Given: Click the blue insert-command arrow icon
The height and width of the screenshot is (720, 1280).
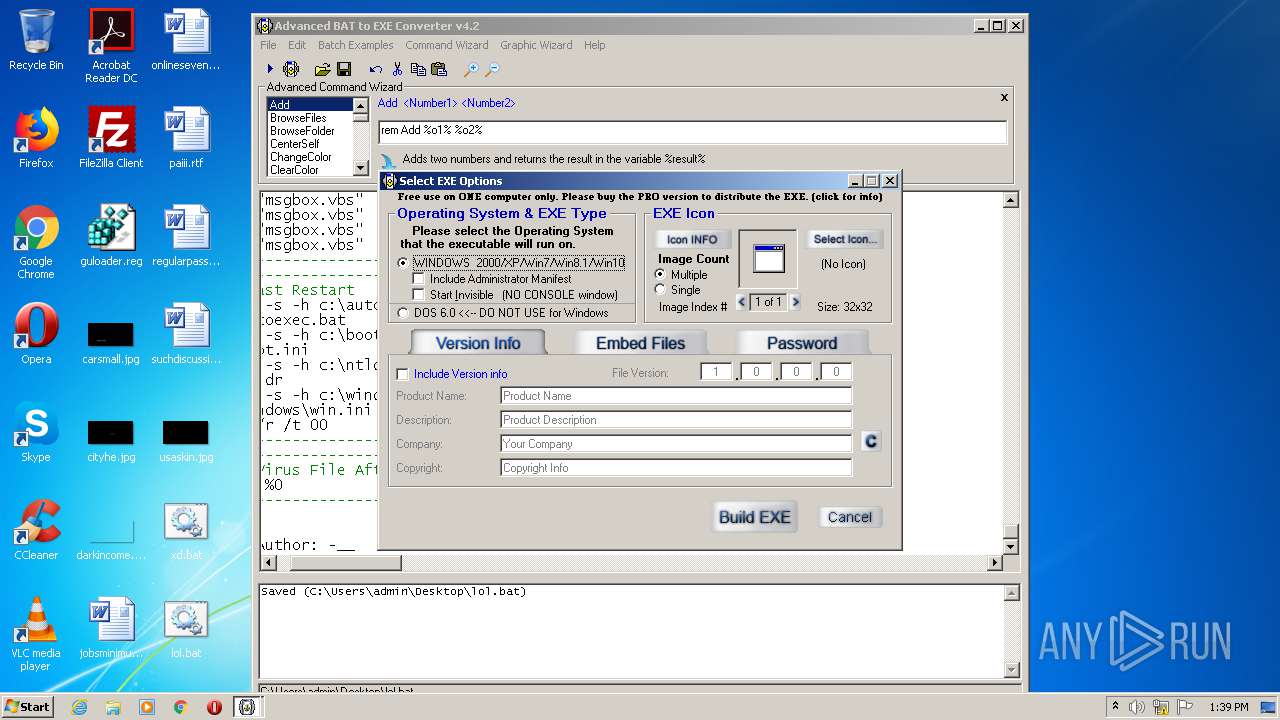Looking at the screenshot, I should (x=388, y=160).
